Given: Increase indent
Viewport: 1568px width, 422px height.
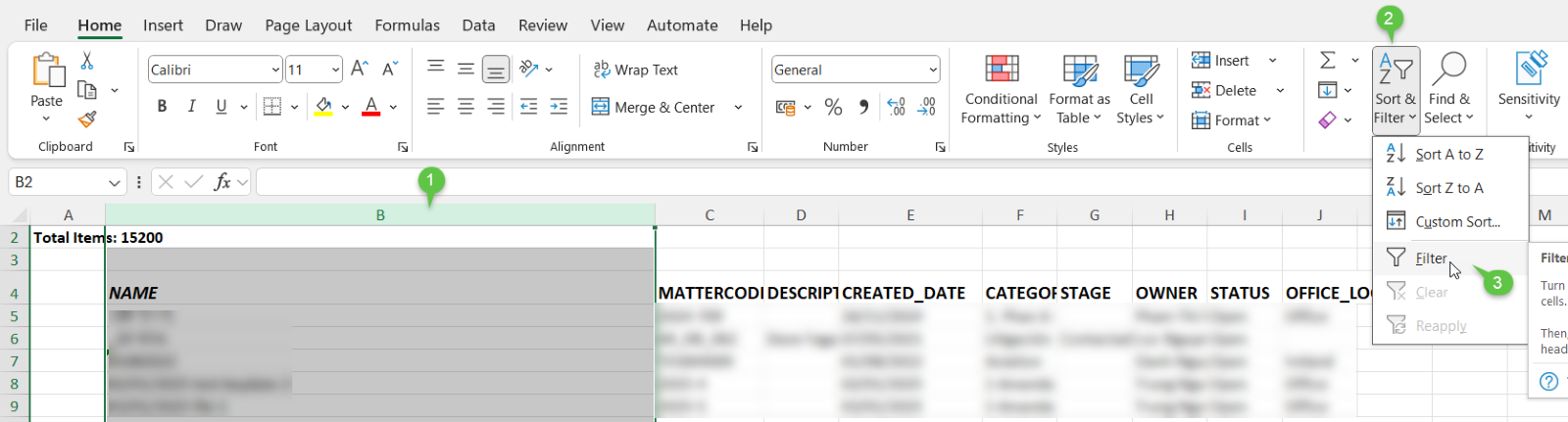Looking at the screenshot, I should 559,107.
